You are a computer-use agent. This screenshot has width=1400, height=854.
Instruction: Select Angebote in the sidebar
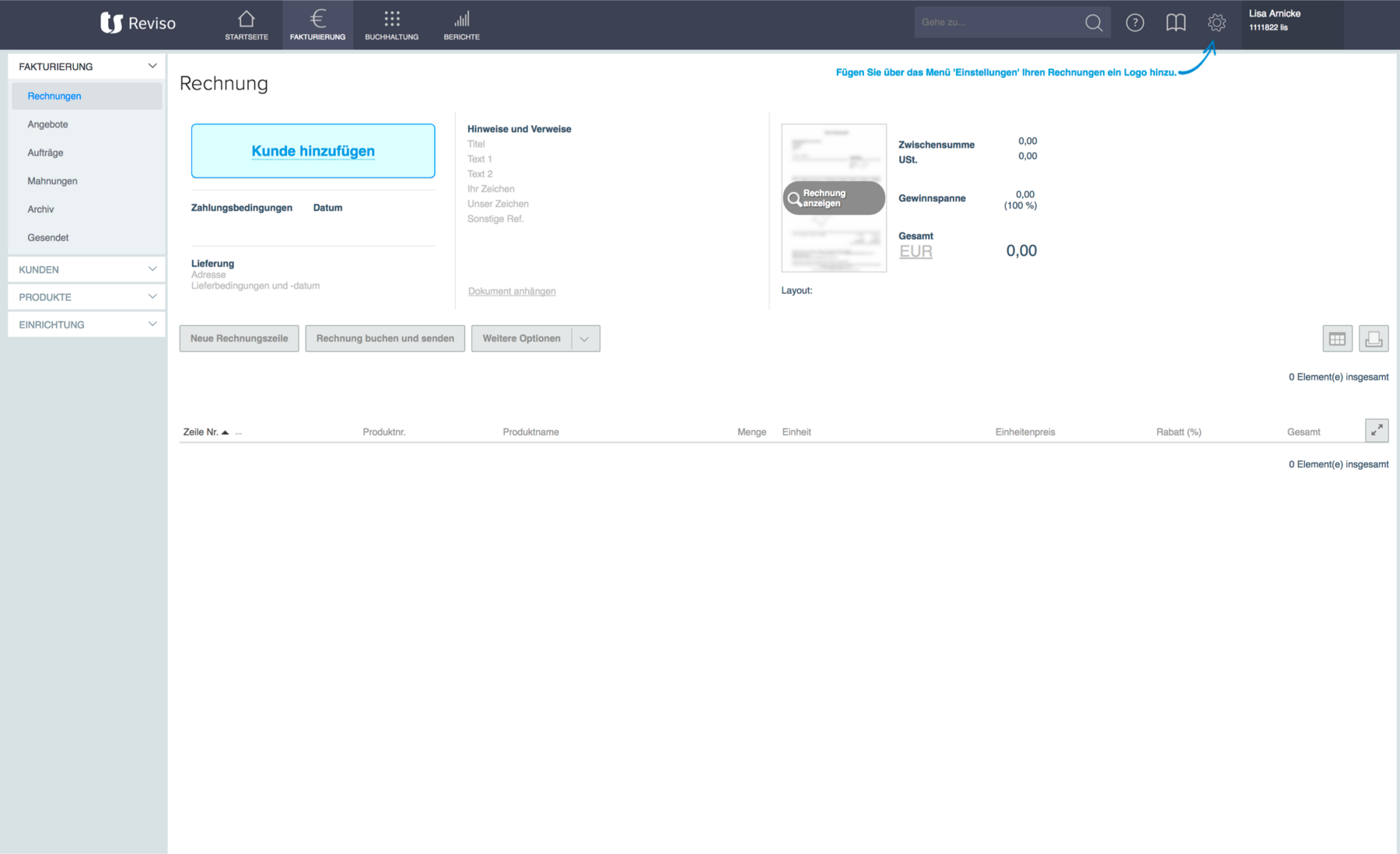[47, 124]
